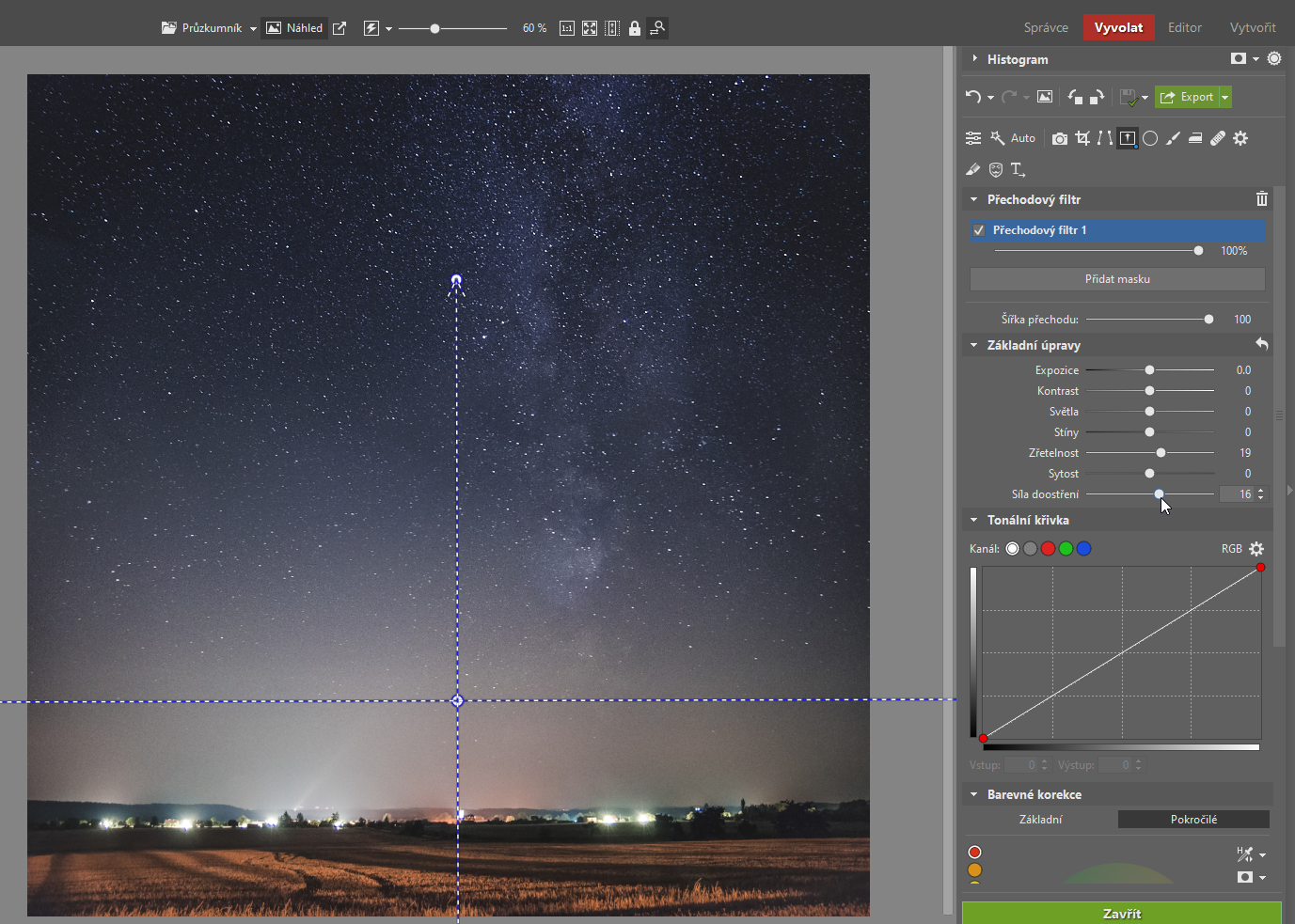Image resolution: width=1295 pixels, height=924 pixels.
Task: Open the Průzkumník browser button
Action: point(201,28)
